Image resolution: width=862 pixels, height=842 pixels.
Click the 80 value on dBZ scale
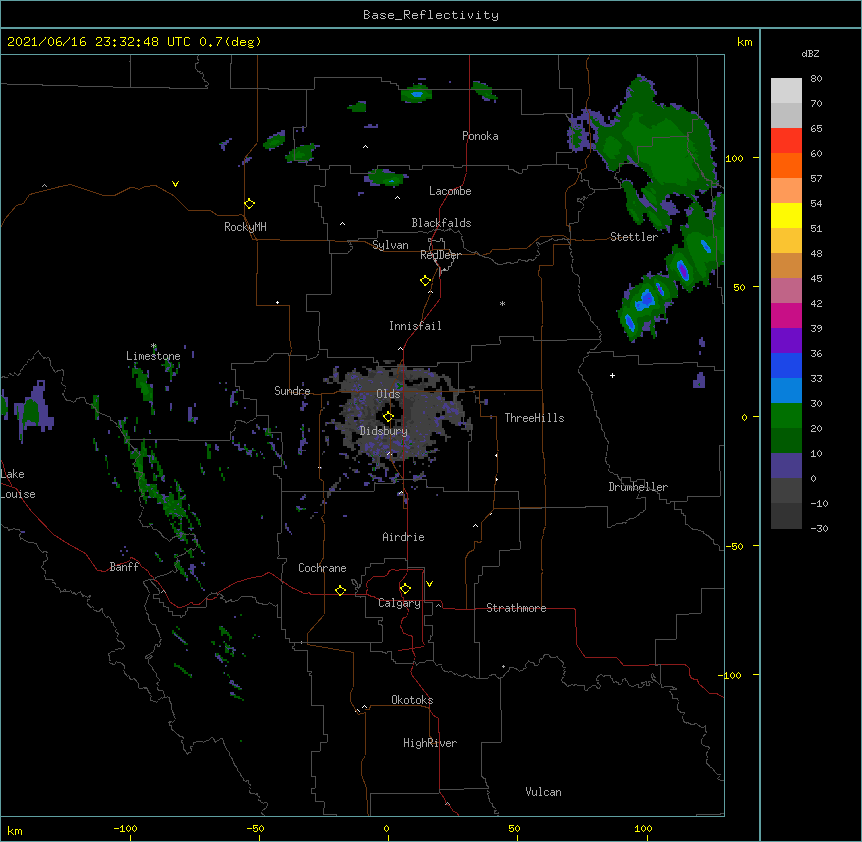[x=816, y=79]
